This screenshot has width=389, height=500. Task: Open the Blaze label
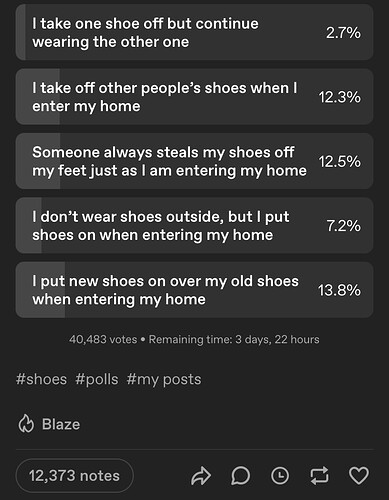point(61,424)
